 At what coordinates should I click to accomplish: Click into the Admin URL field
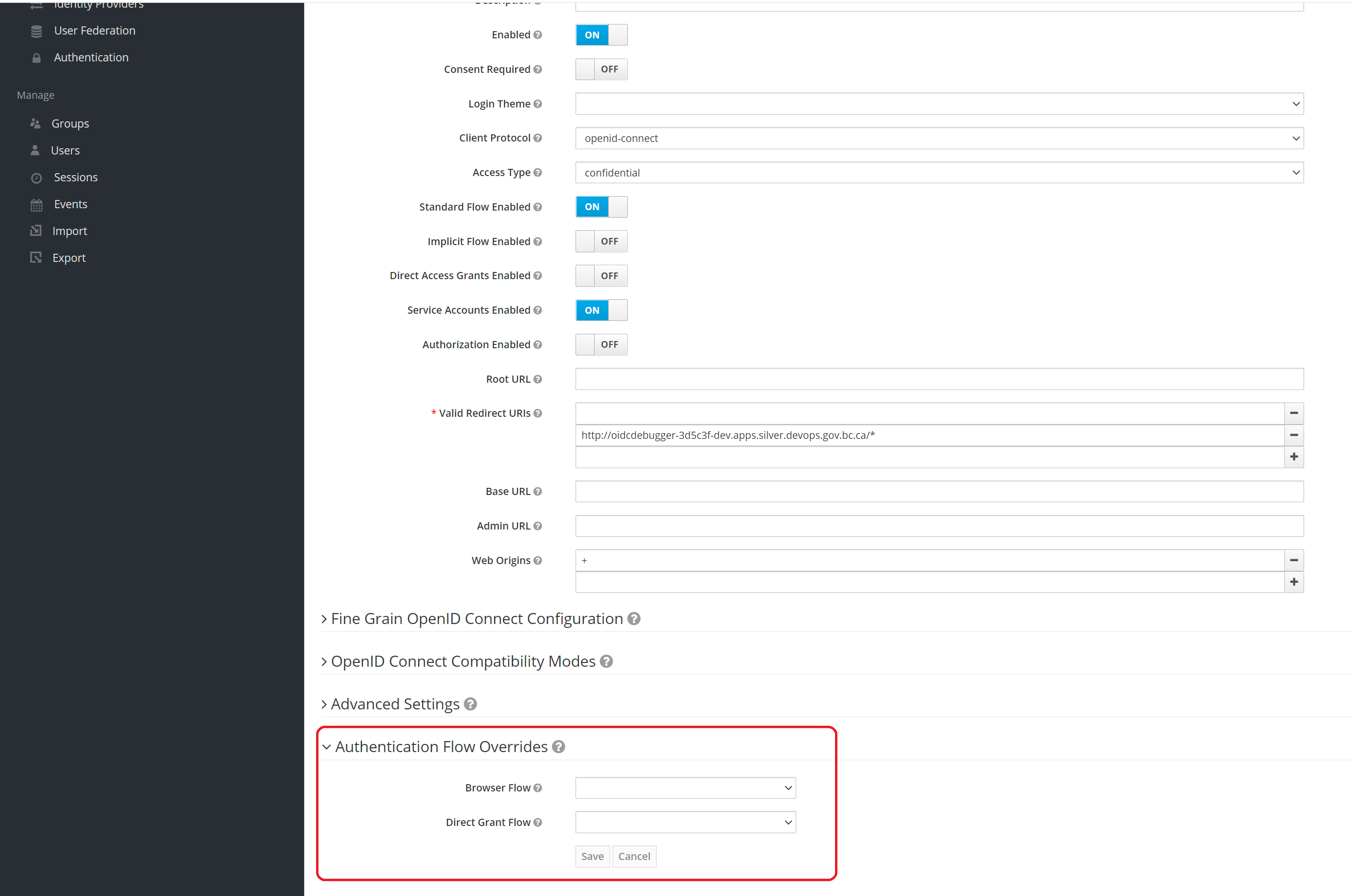tap(939, 526)
